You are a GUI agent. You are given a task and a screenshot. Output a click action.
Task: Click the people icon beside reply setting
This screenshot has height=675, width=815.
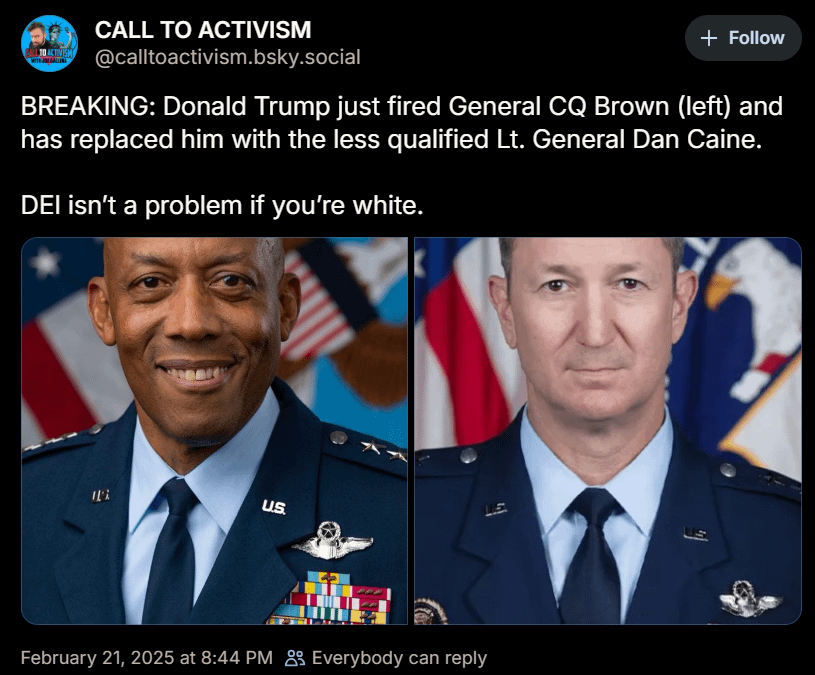(295, 658)
